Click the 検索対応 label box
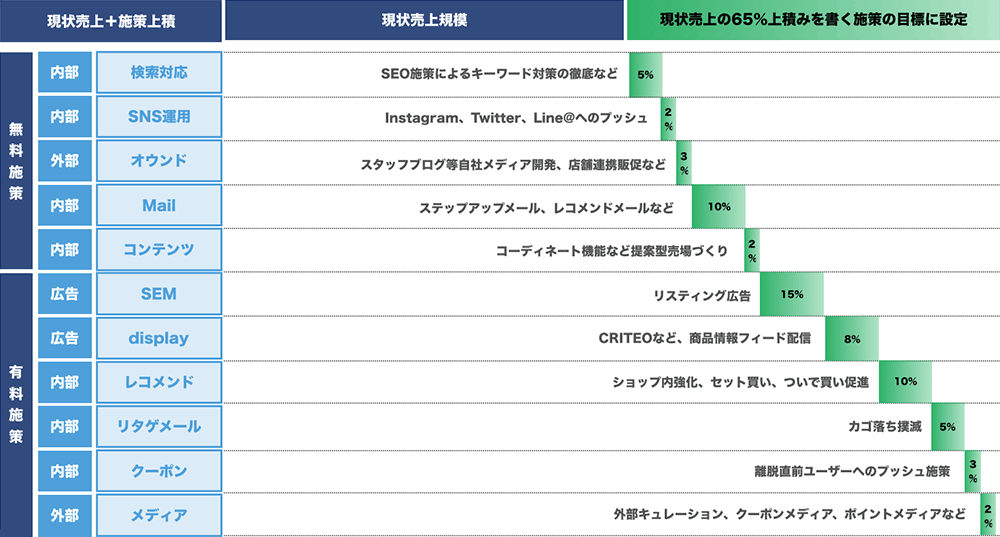This screenshot has height=537, width=1000. pos(159,73)
